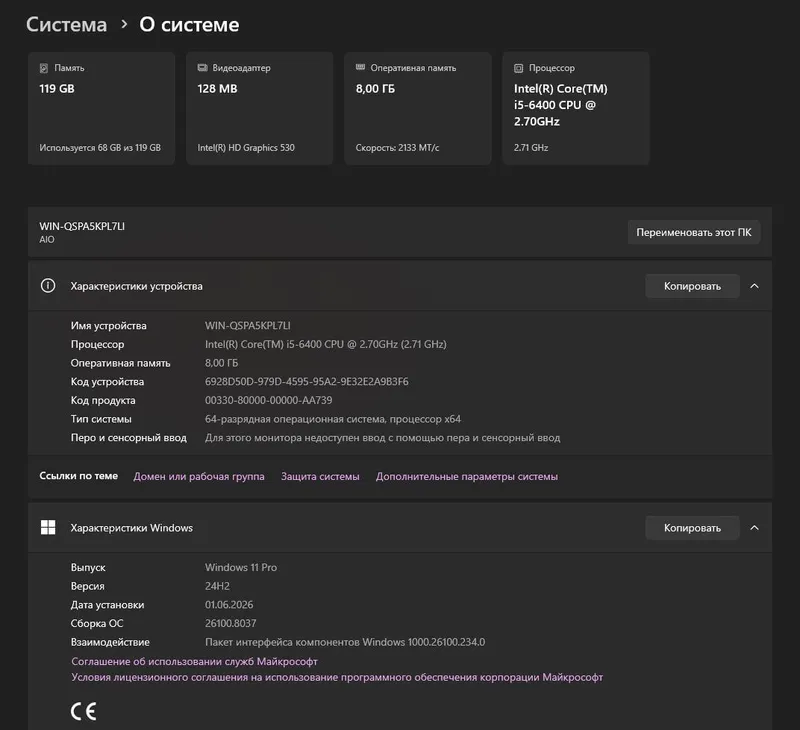Image resolution: width=800 pixels, height=730 pixels.
Task: Copy device specifications with Копировать
Action: pyautogui.click(x=692, y=286)
